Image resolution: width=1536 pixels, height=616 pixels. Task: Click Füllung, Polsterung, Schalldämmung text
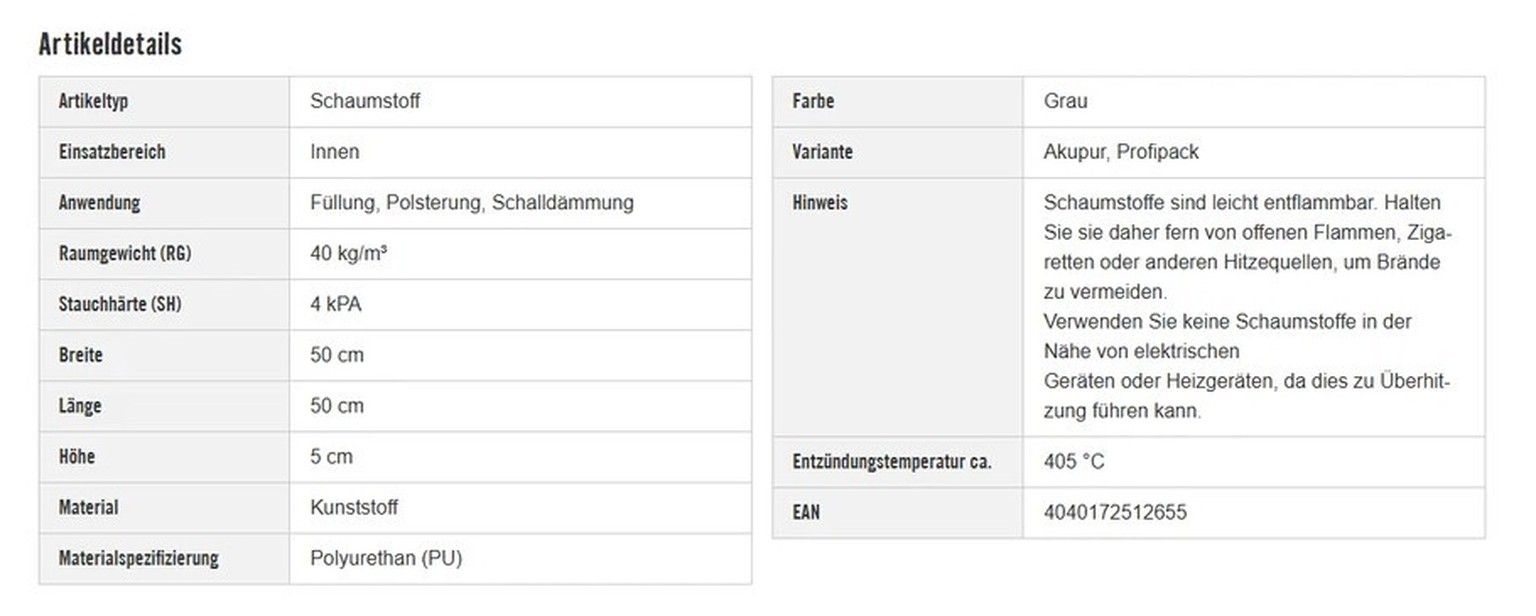point(471,203)
